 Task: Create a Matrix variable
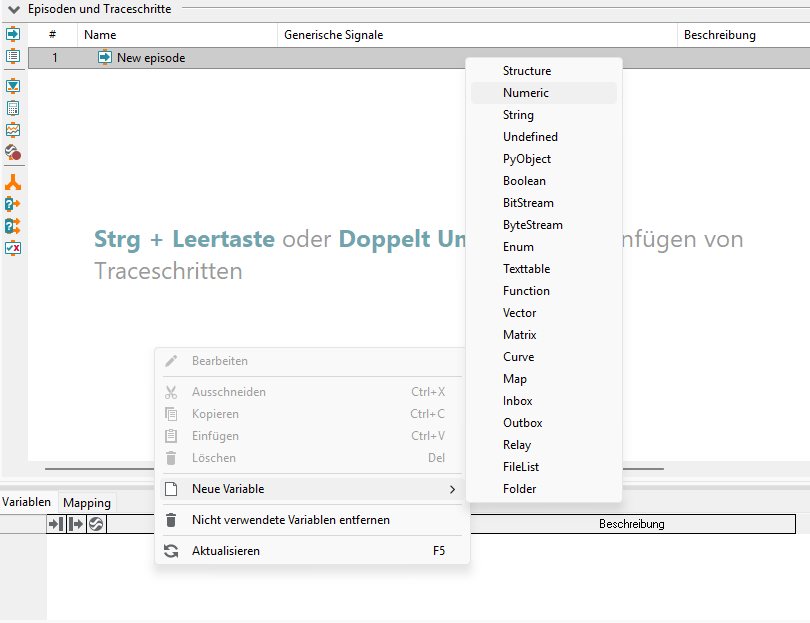pos(544,335)
